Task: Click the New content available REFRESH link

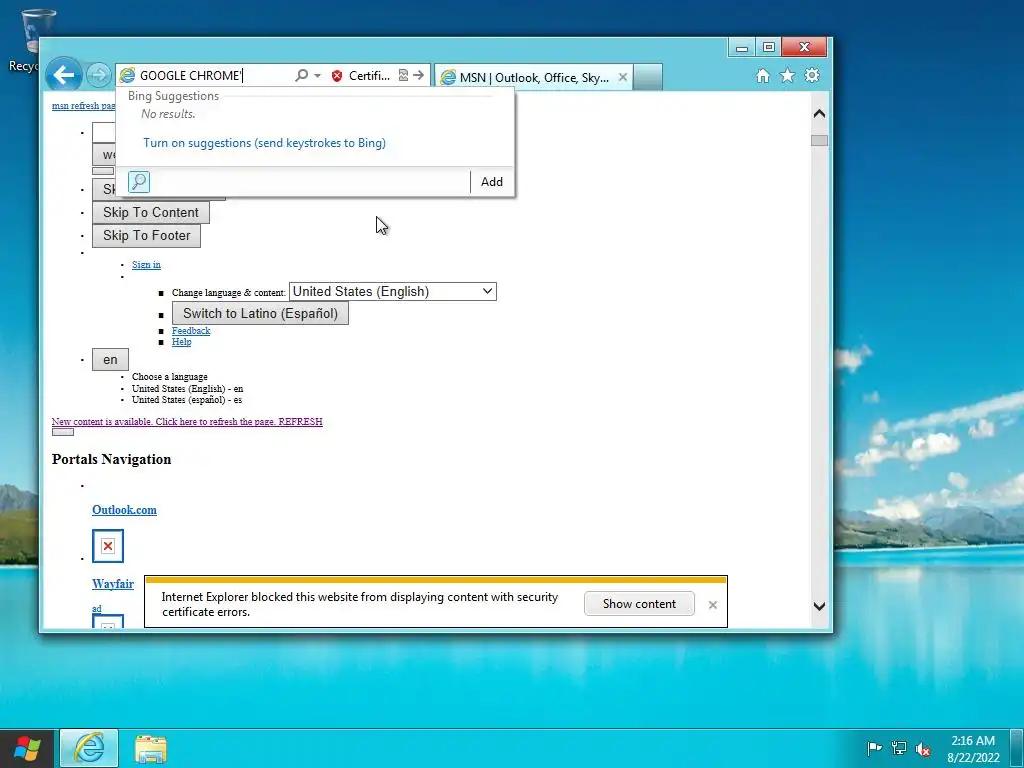Action: point(187,422)
